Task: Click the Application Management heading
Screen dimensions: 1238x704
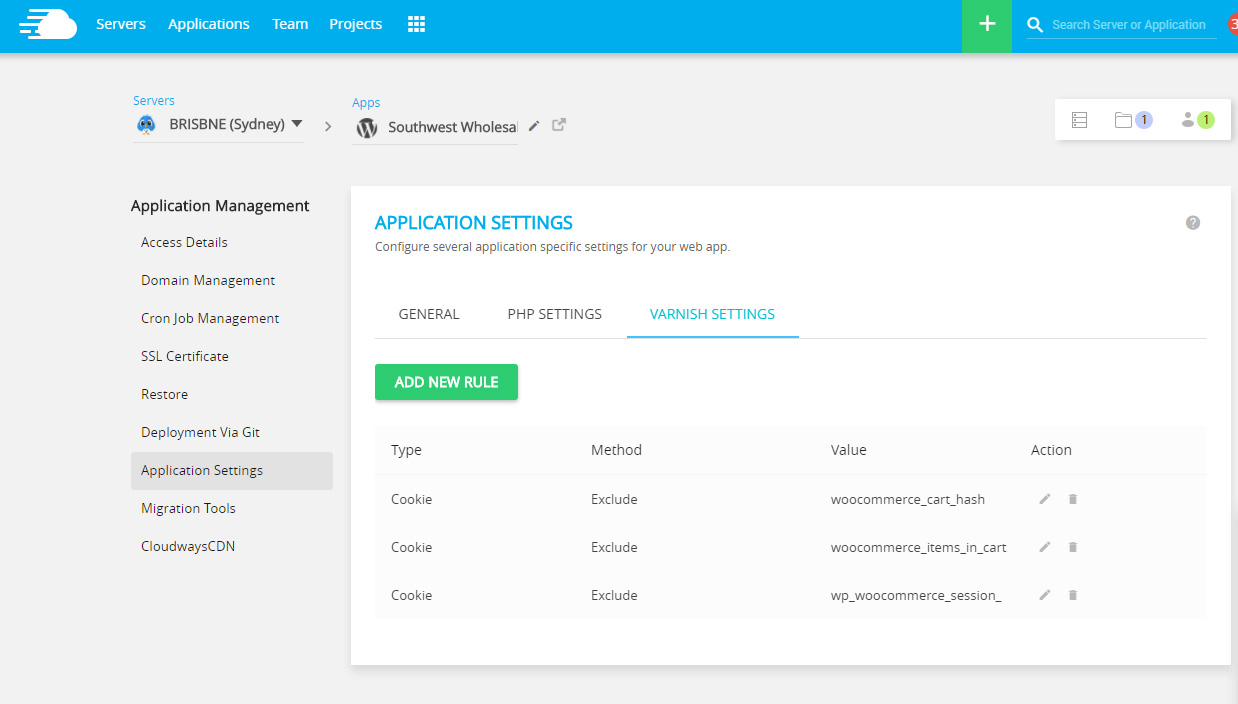Action: (220, 206)
